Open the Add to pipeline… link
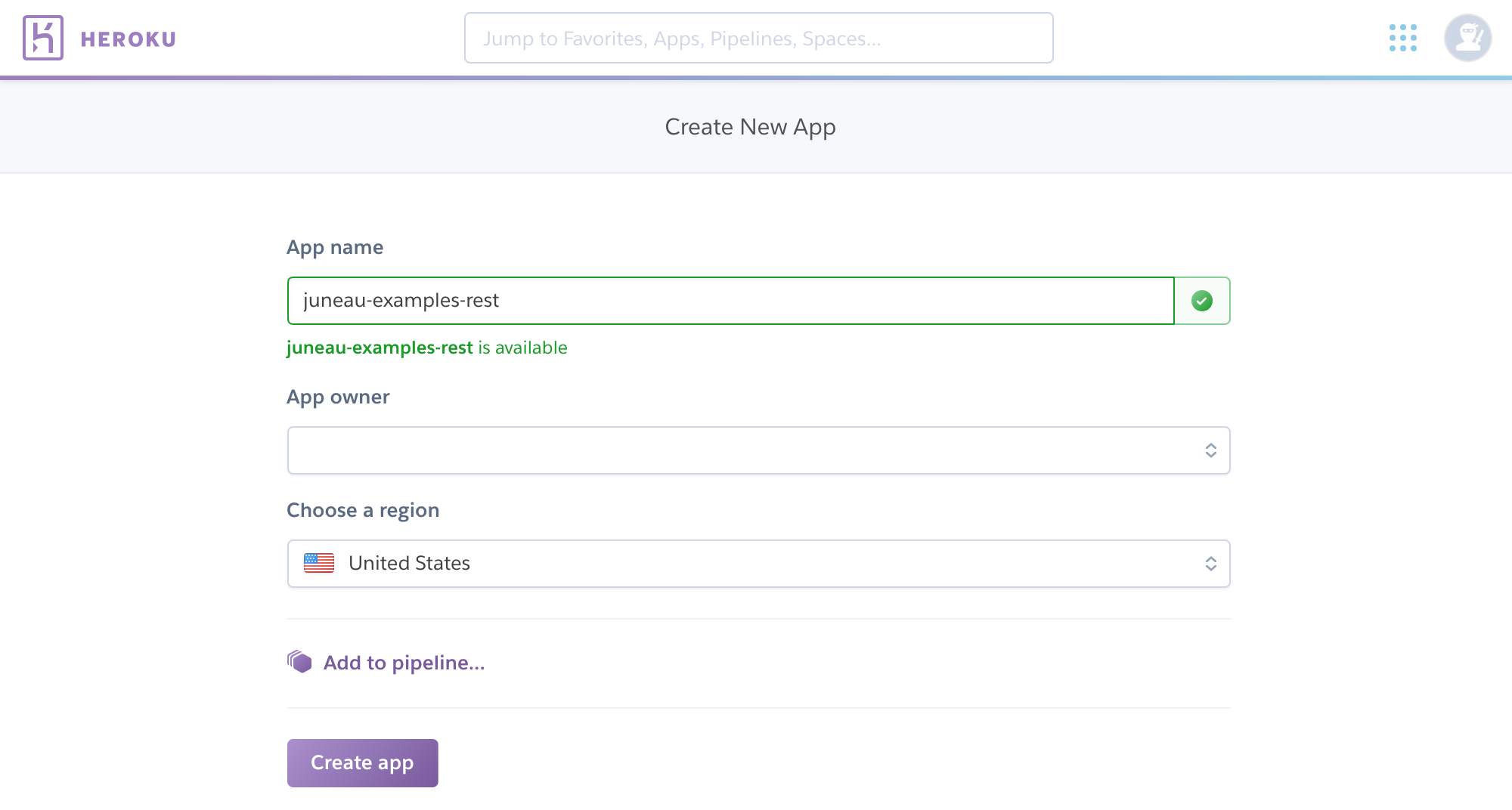 [x=404, y=663]
